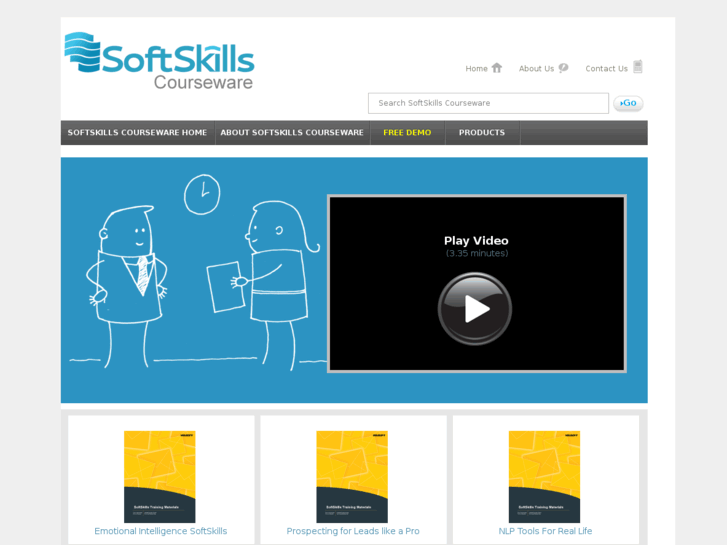
Task: Open the Emotional Intelligence SoftSkills link
Action: pyautogui.click(x=160, y=531)
